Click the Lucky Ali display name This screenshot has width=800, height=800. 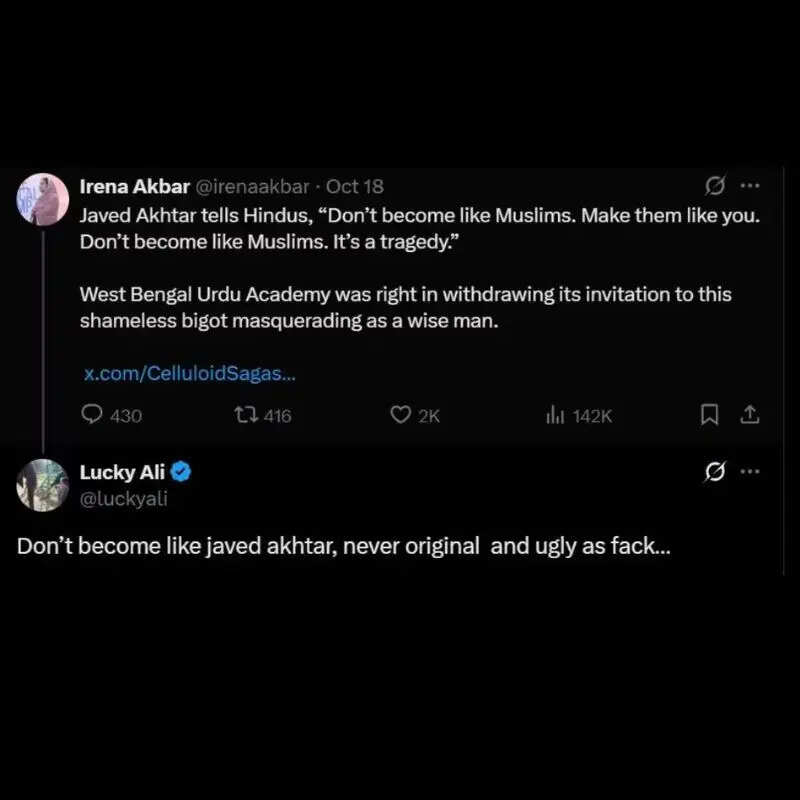click(122, 473)
